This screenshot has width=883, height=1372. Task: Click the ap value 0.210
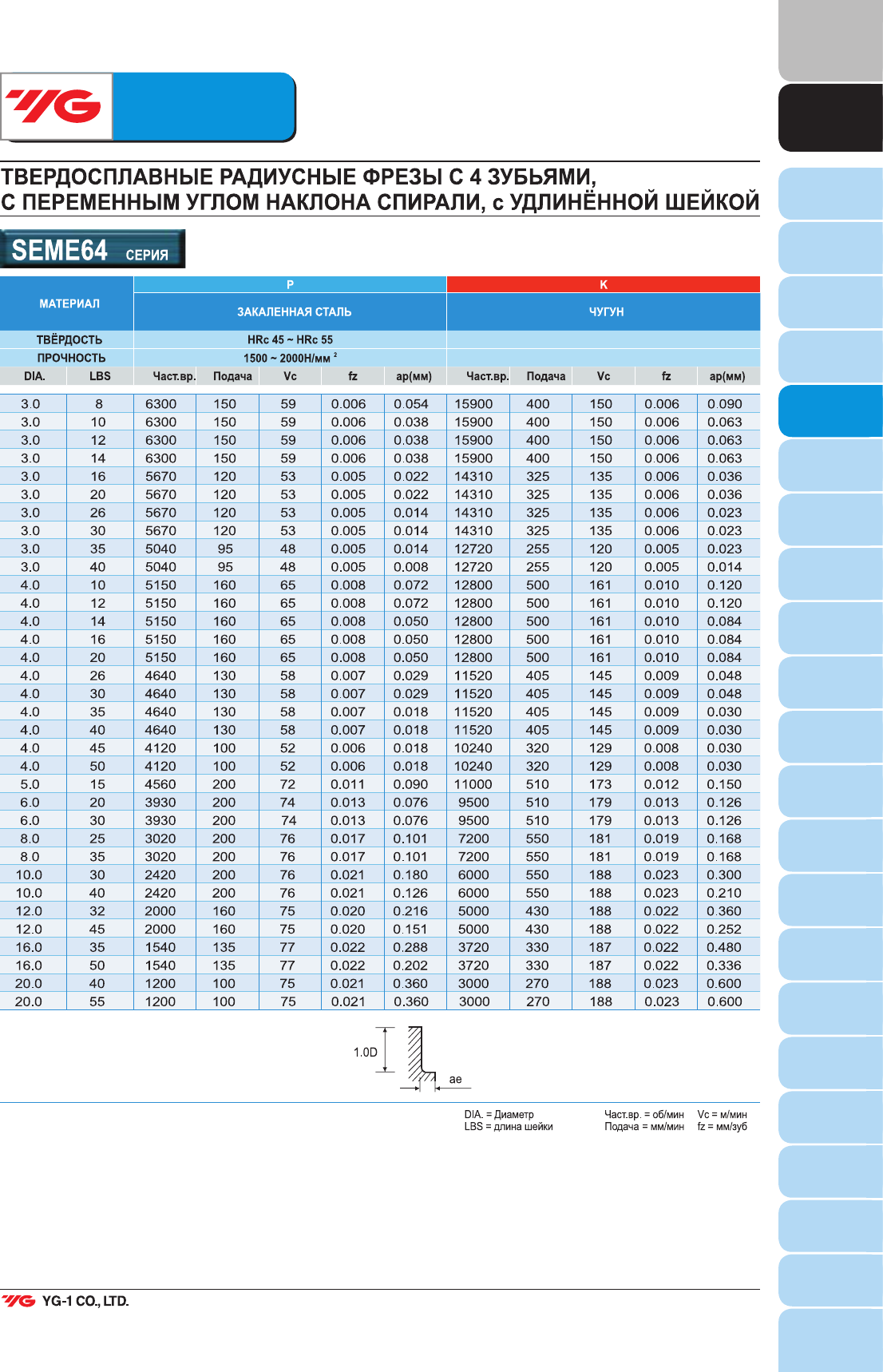click(724, 893)
